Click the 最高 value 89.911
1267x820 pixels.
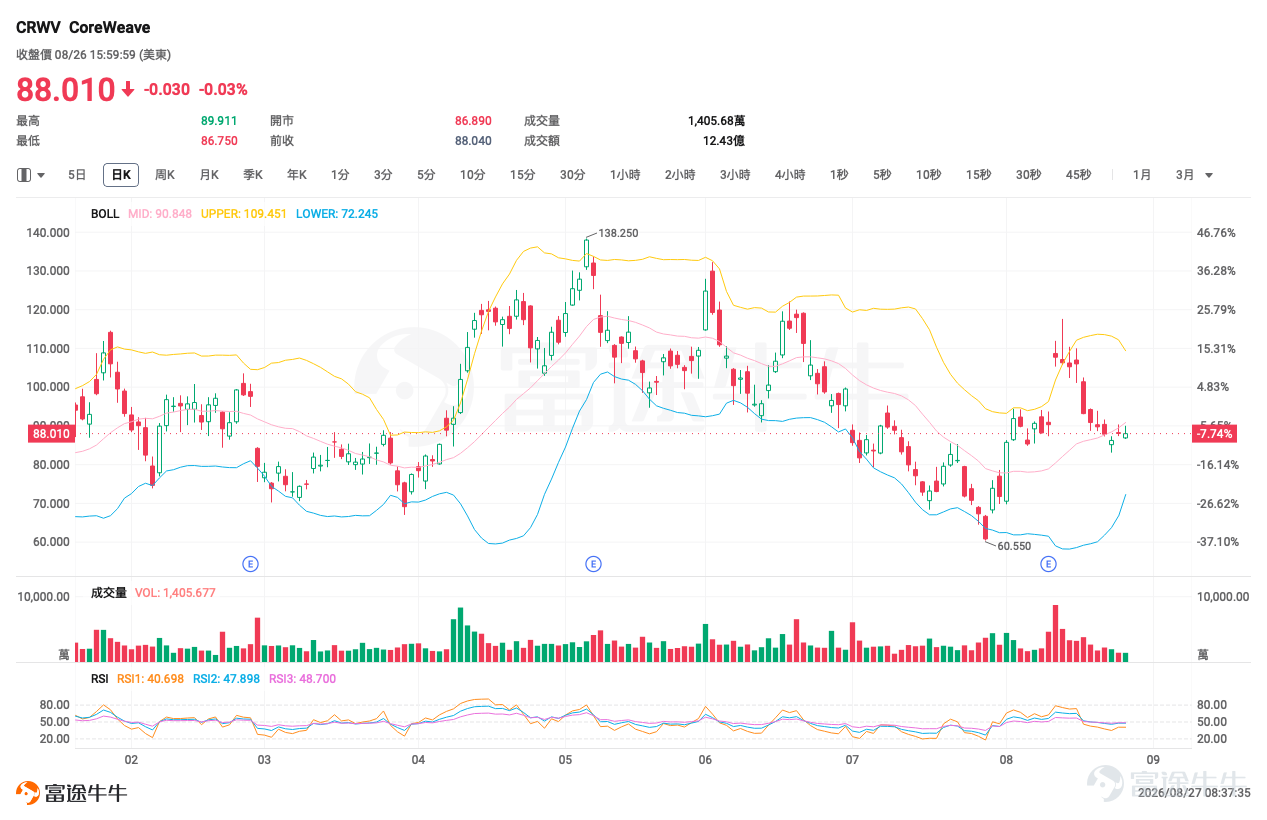click(x=219, y=121)
